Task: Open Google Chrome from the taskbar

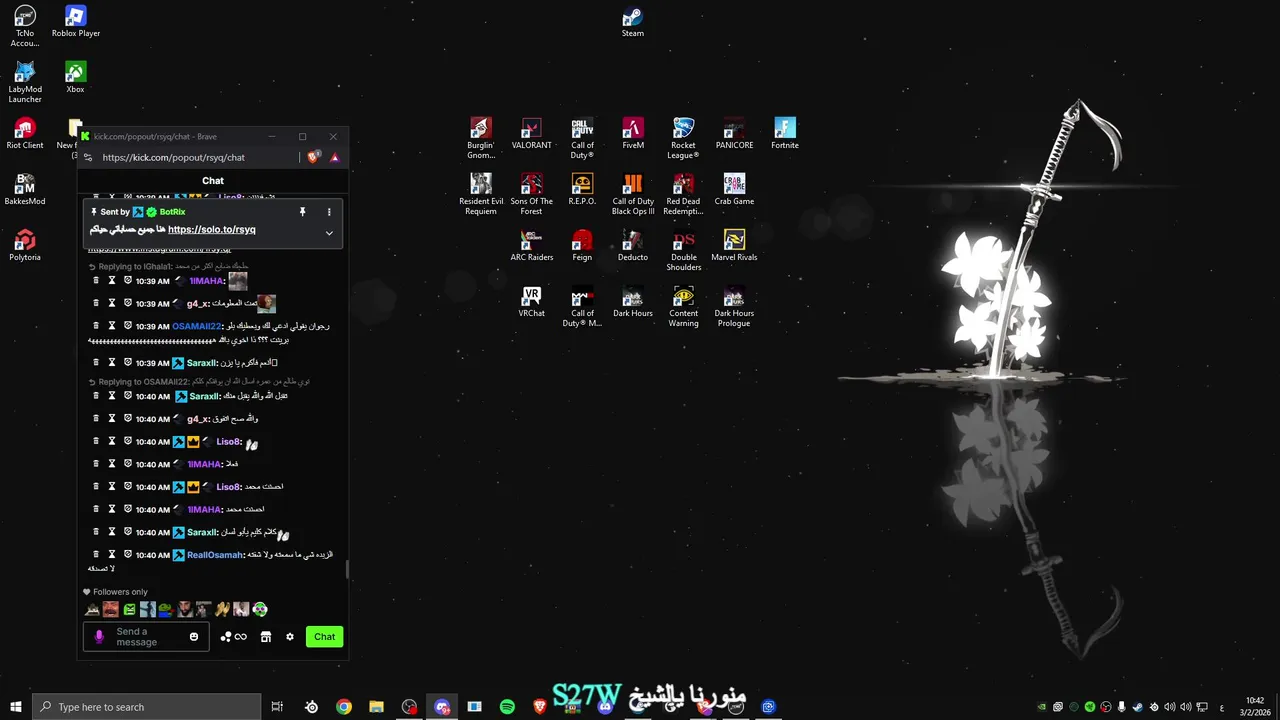Action: coord(344,707)
